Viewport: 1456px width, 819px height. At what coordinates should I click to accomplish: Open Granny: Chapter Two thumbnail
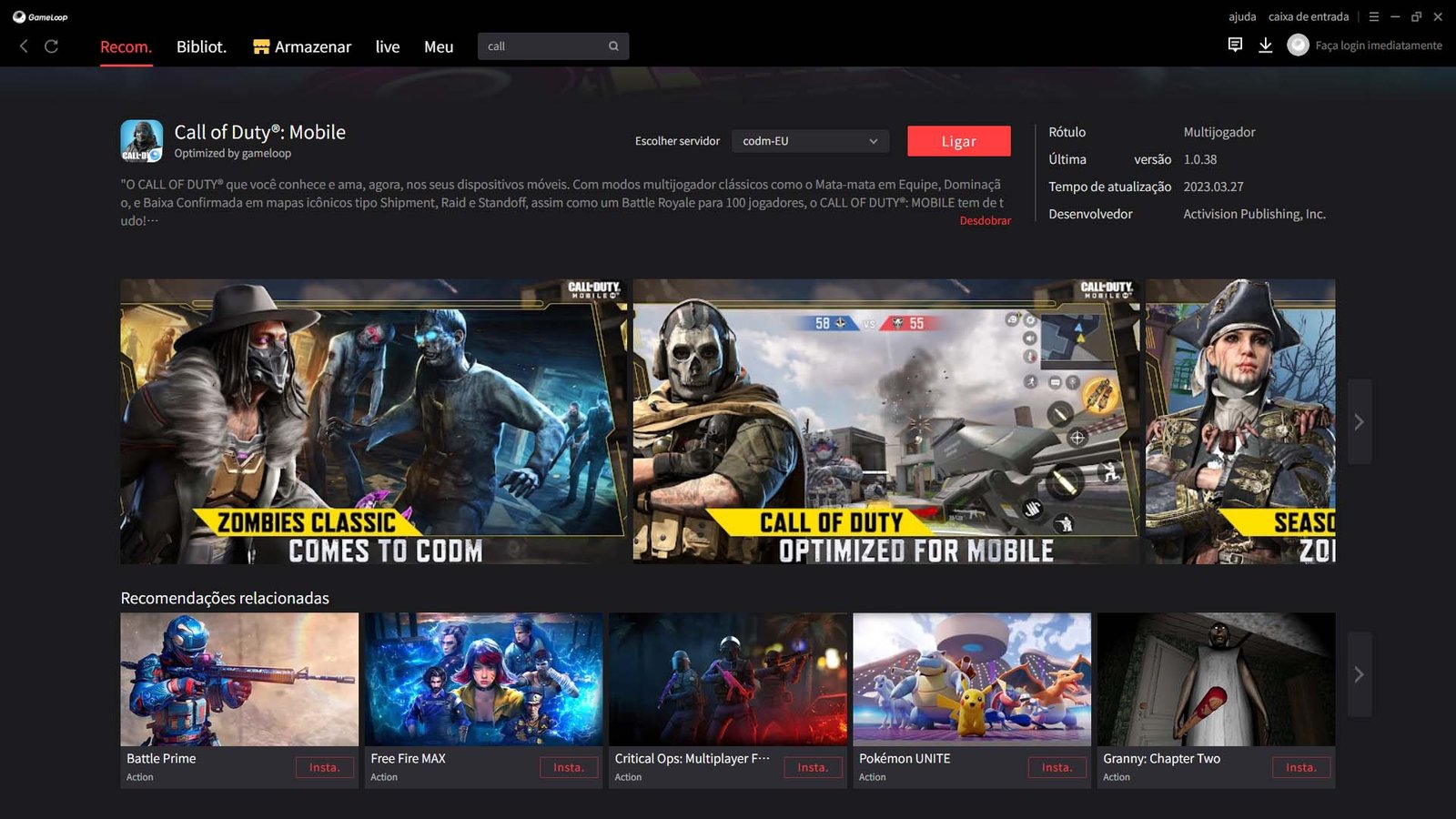click(1217, 679)
